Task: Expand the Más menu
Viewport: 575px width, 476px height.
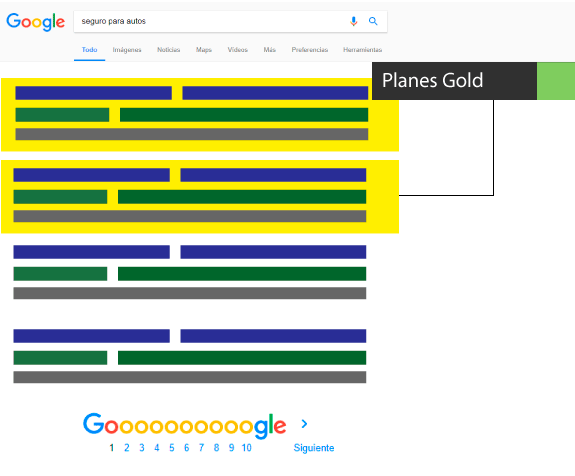Action: tap(270, 50)
